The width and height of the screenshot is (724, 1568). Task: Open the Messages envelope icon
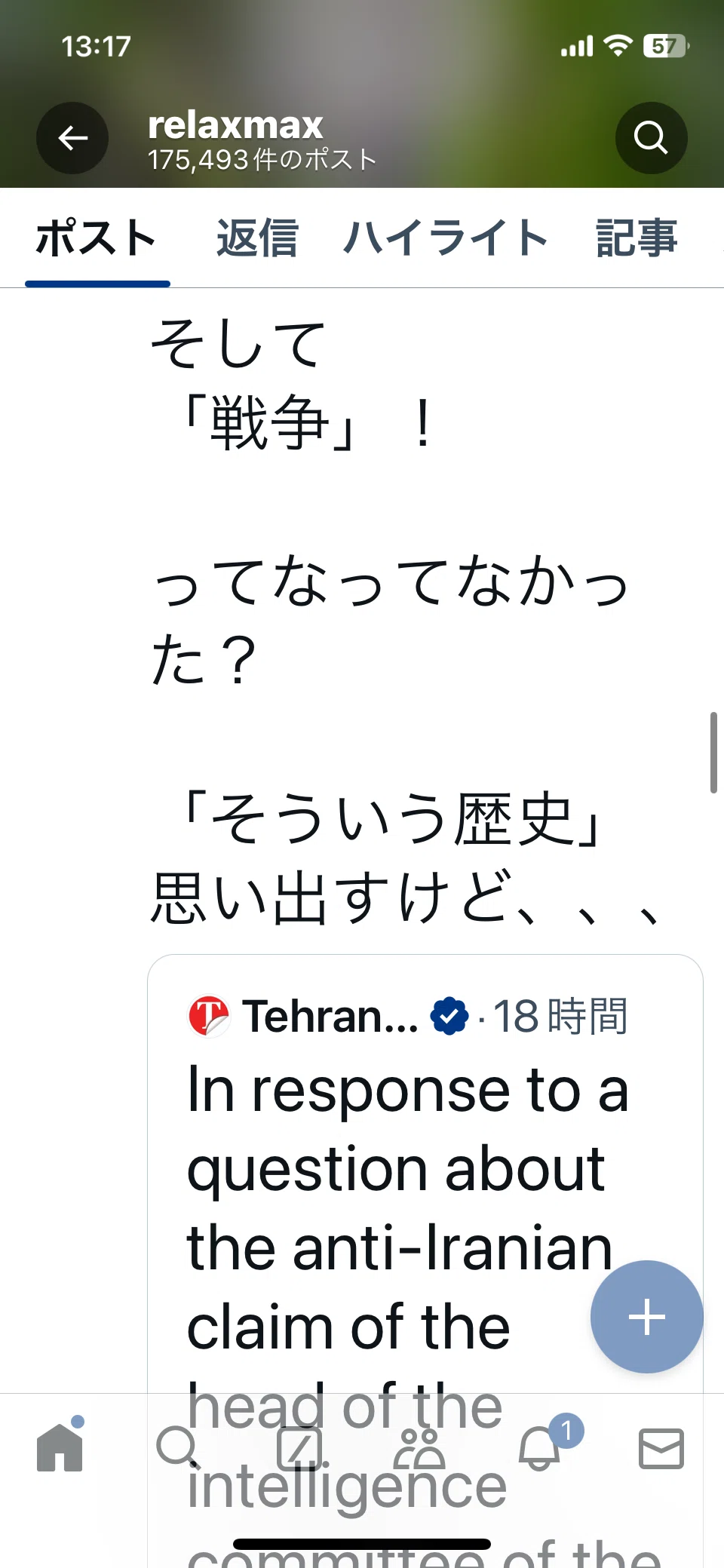point(661,1449)
